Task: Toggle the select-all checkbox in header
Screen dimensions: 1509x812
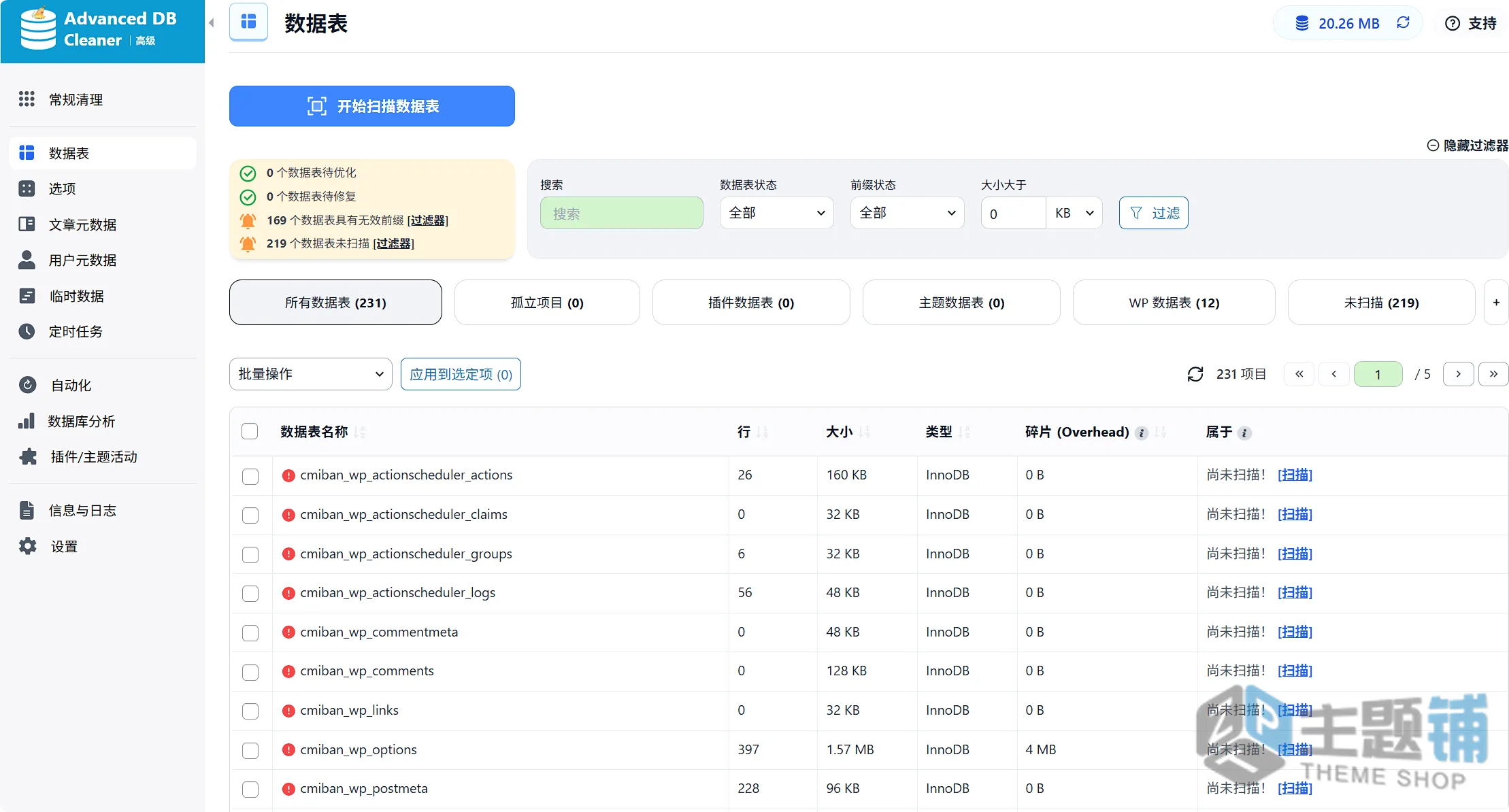Action: pyautogui.click(x=250, y=431)
